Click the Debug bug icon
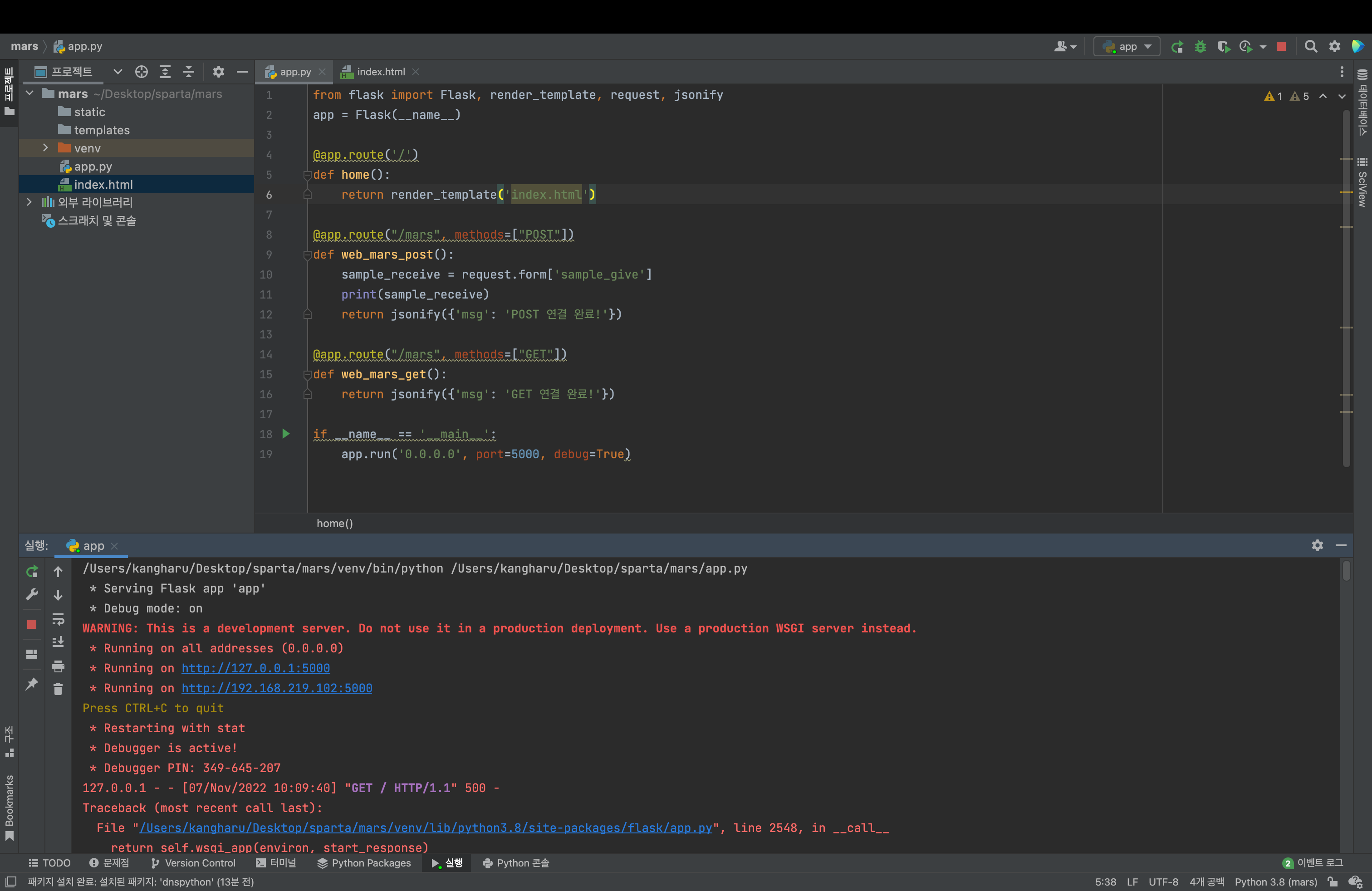 coord(1200,47)
